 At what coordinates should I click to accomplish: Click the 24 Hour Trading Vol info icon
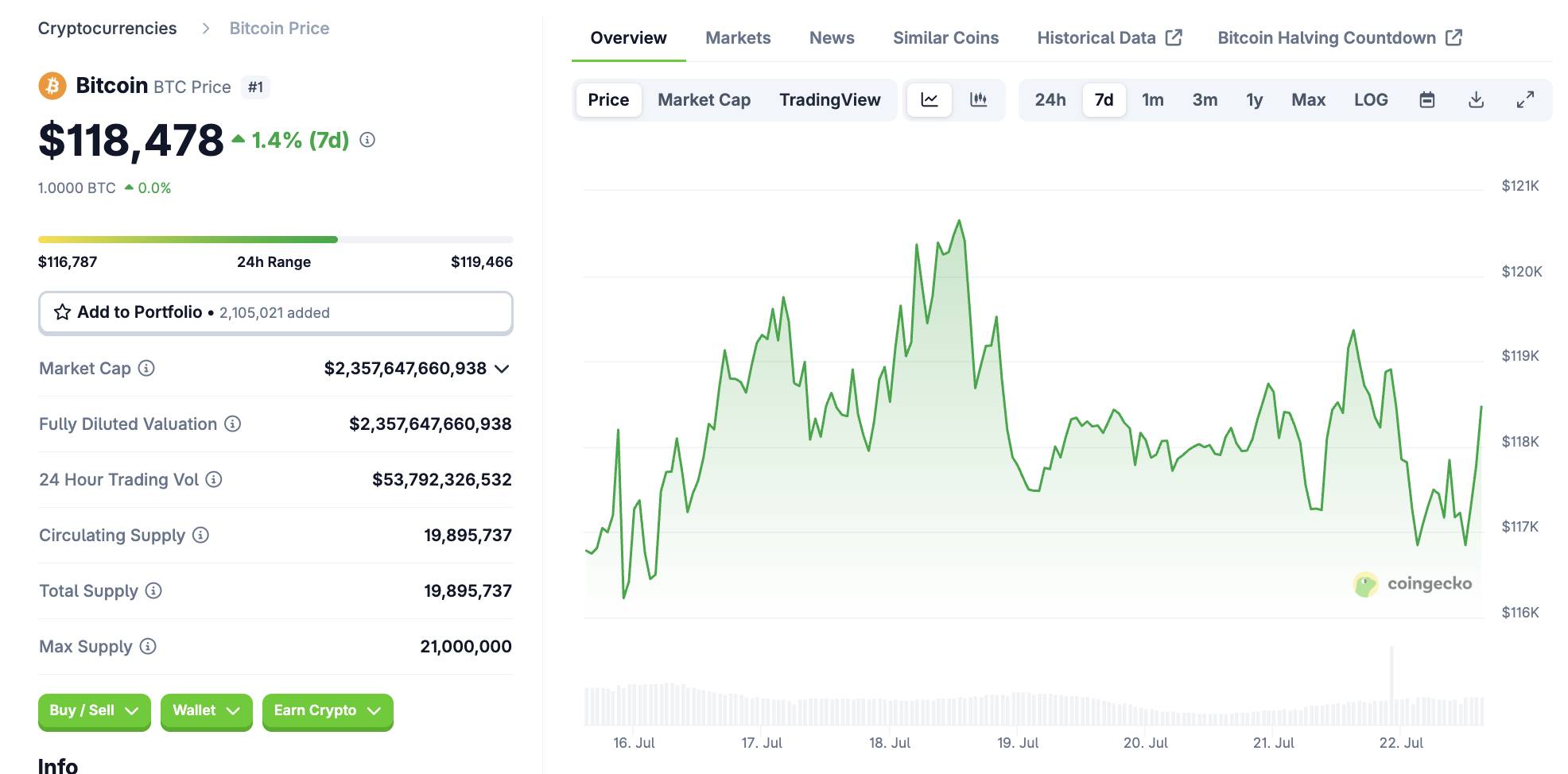coord(214,479)
